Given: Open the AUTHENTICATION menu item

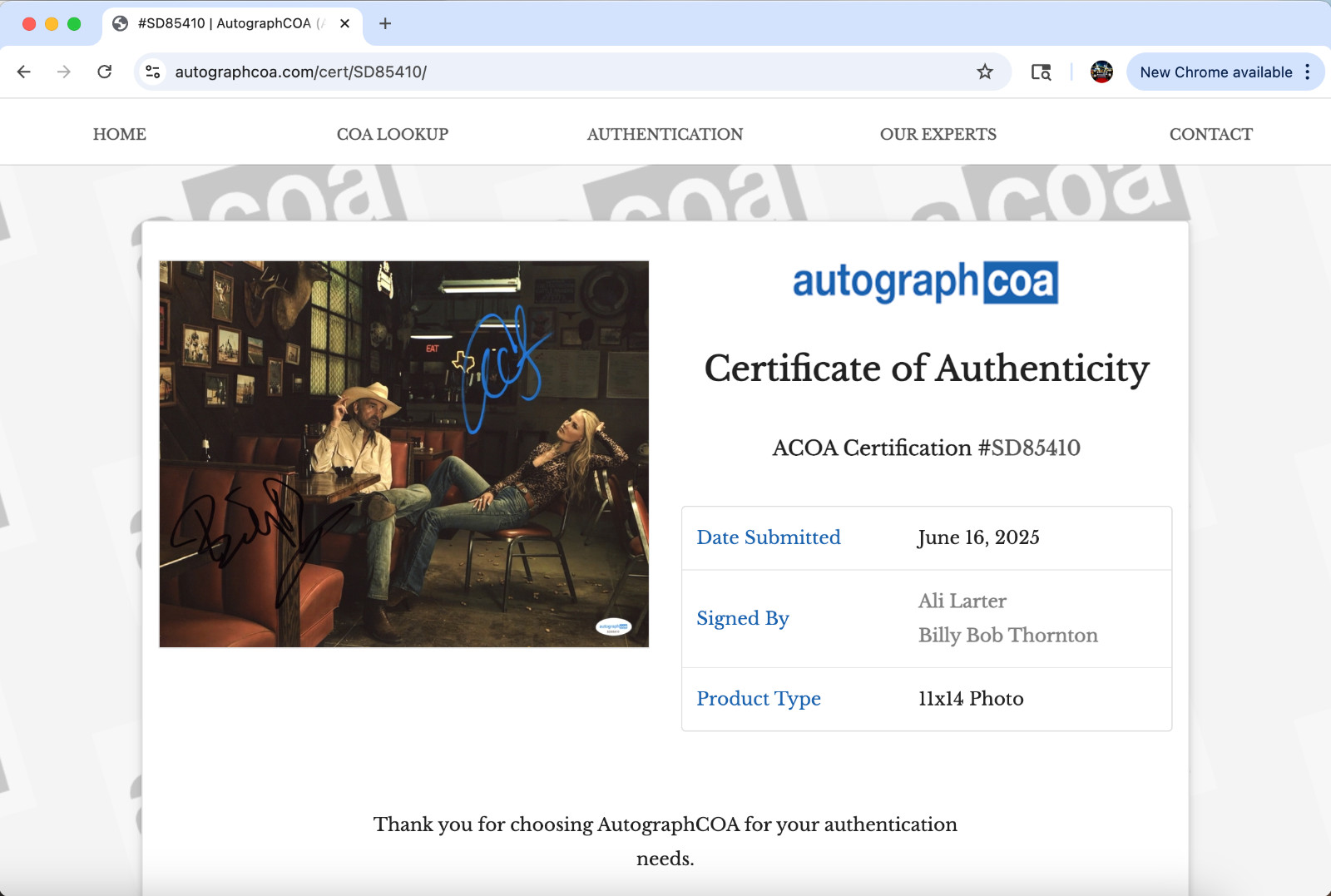Looking at the screenshot, I should (665, 134).
